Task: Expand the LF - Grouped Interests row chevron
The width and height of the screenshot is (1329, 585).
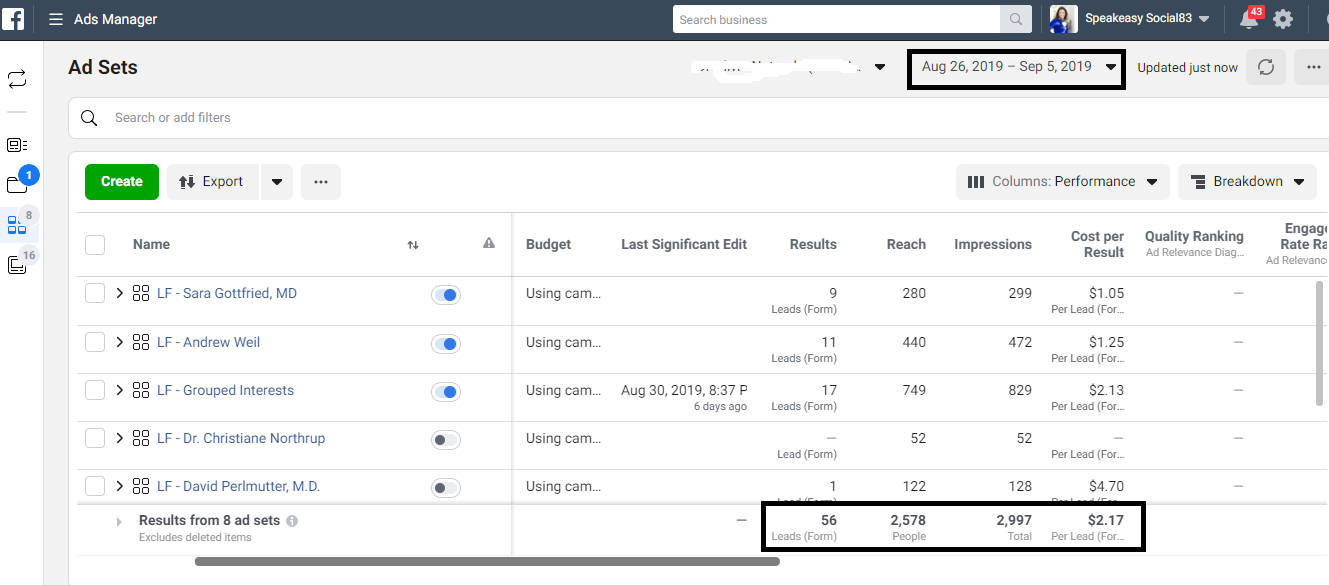Action: coord(120,390)
